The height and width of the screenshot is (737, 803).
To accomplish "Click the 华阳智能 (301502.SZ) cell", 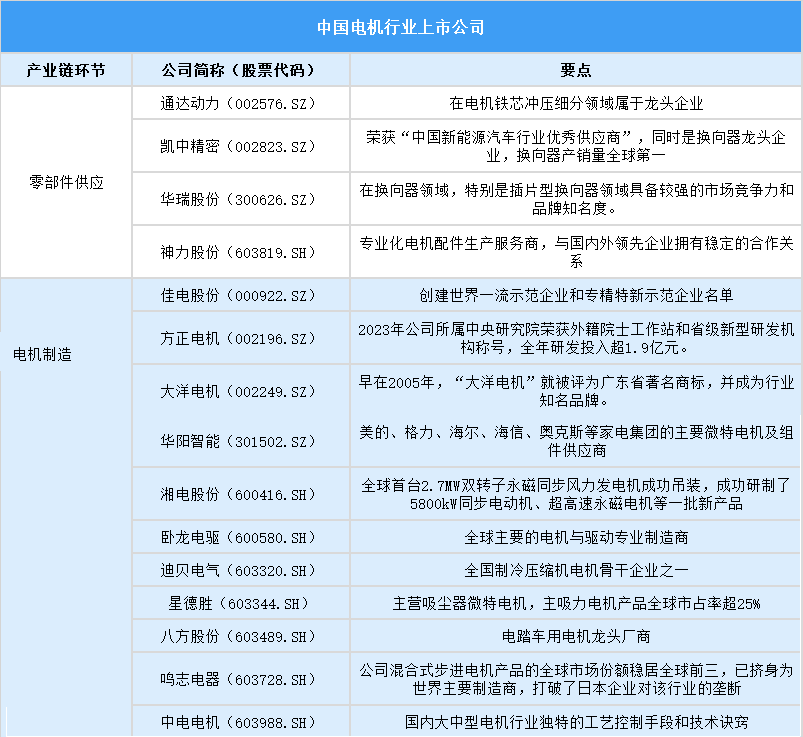I will [x=238, y=442].
